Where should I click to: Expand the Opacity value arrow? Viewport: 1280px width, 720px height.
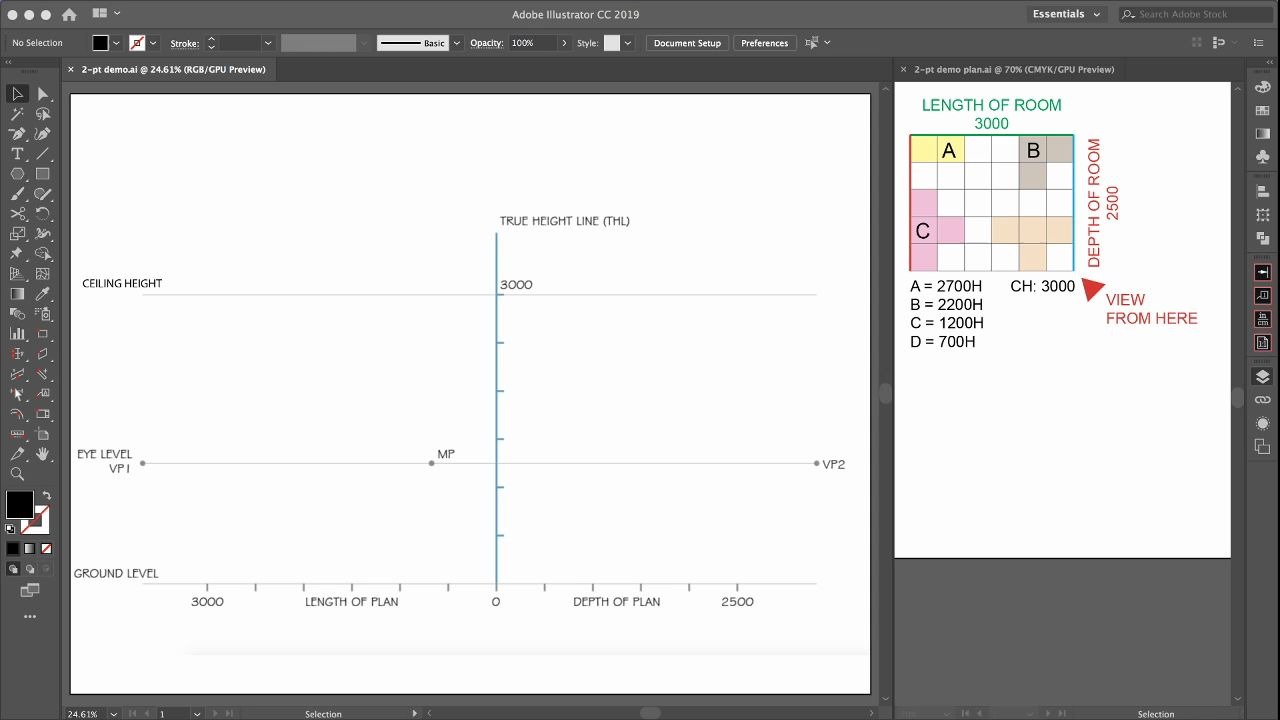(564, 43)
